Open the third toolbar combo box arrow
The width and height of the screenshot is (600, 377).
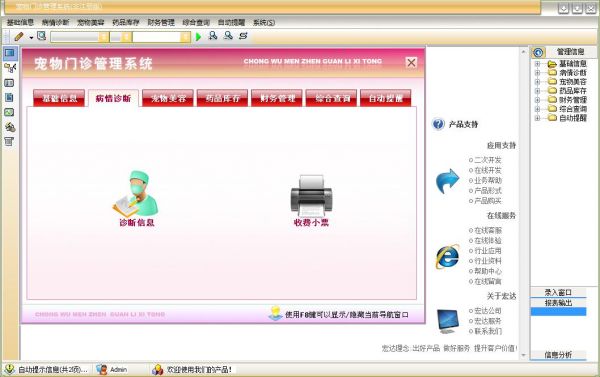185,37
